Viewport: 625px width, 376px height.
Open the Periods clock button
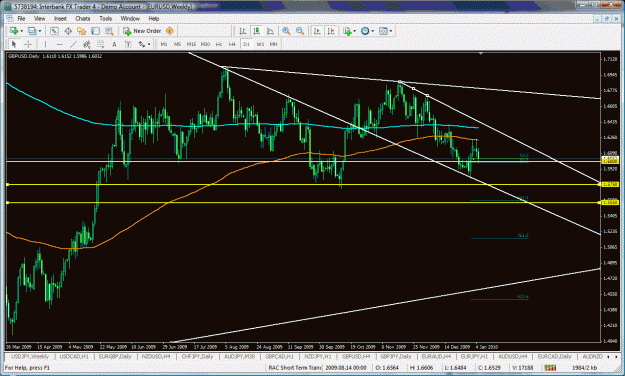click(x=365, y=31)
